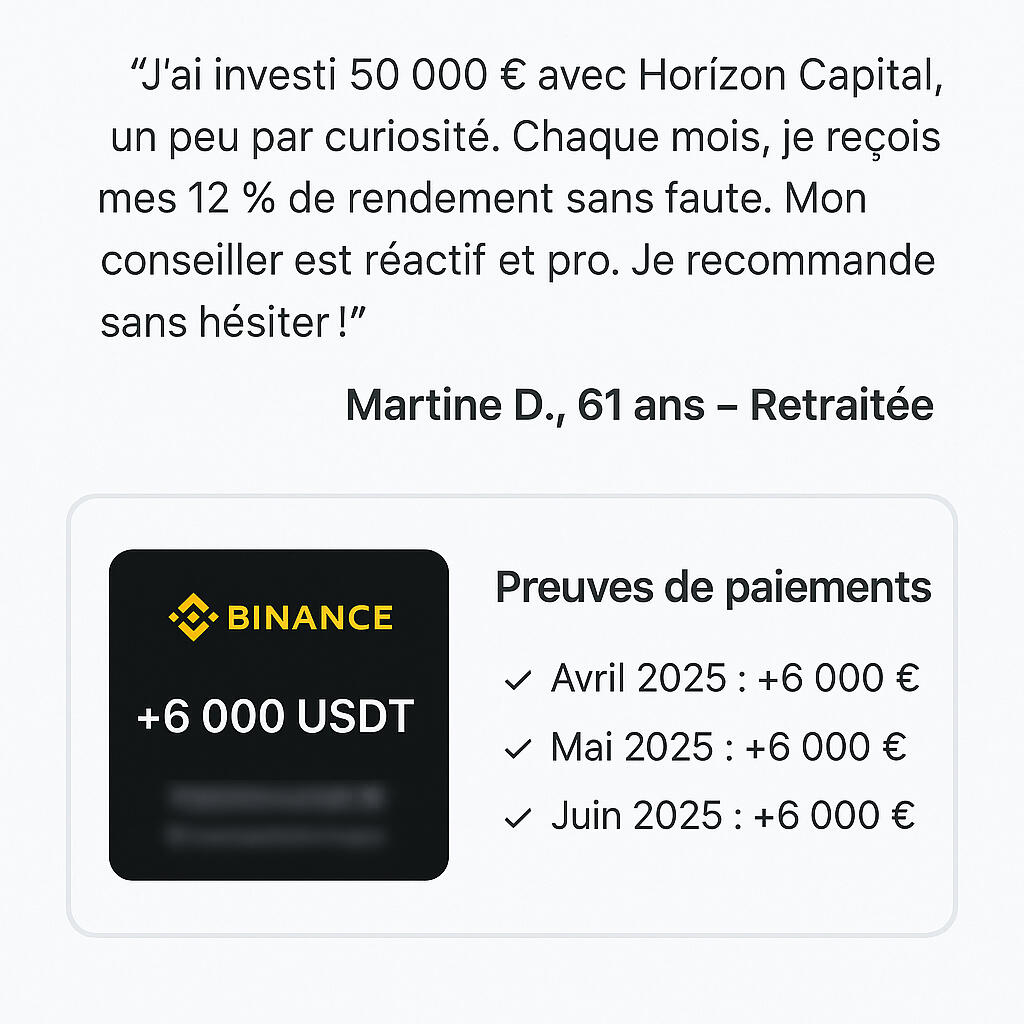
Task: Click the words "Je recommande" in the quote
Action: coord(798,262)
